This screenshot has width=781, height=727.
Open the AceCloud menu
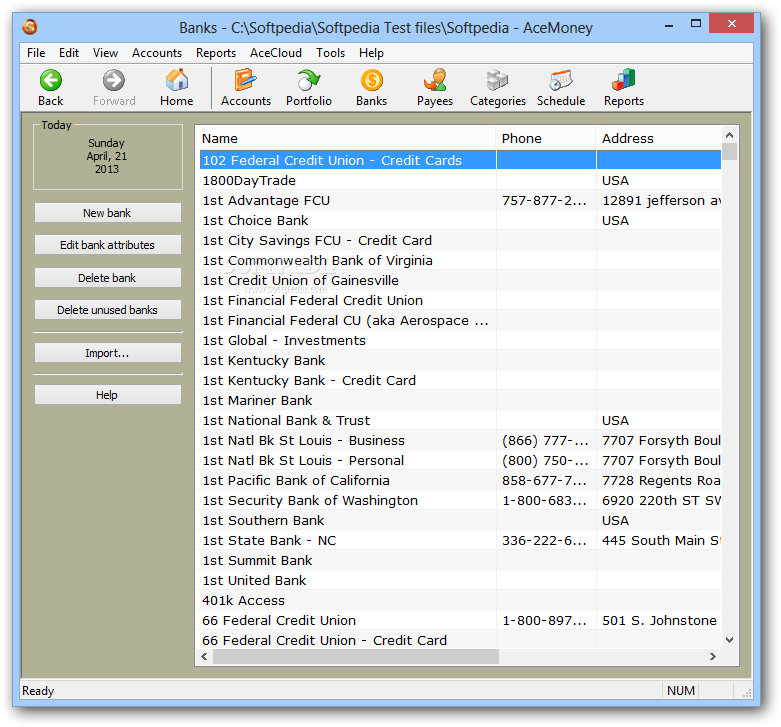tap(276, 53)
